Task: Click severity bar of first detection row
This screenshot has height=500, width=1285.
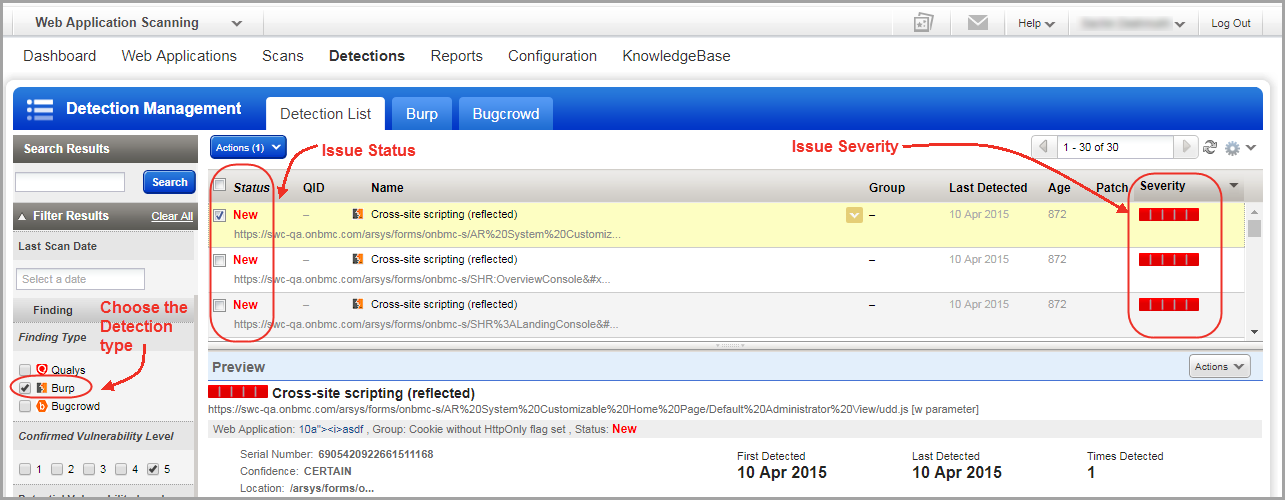Action: pos(1168,214)
